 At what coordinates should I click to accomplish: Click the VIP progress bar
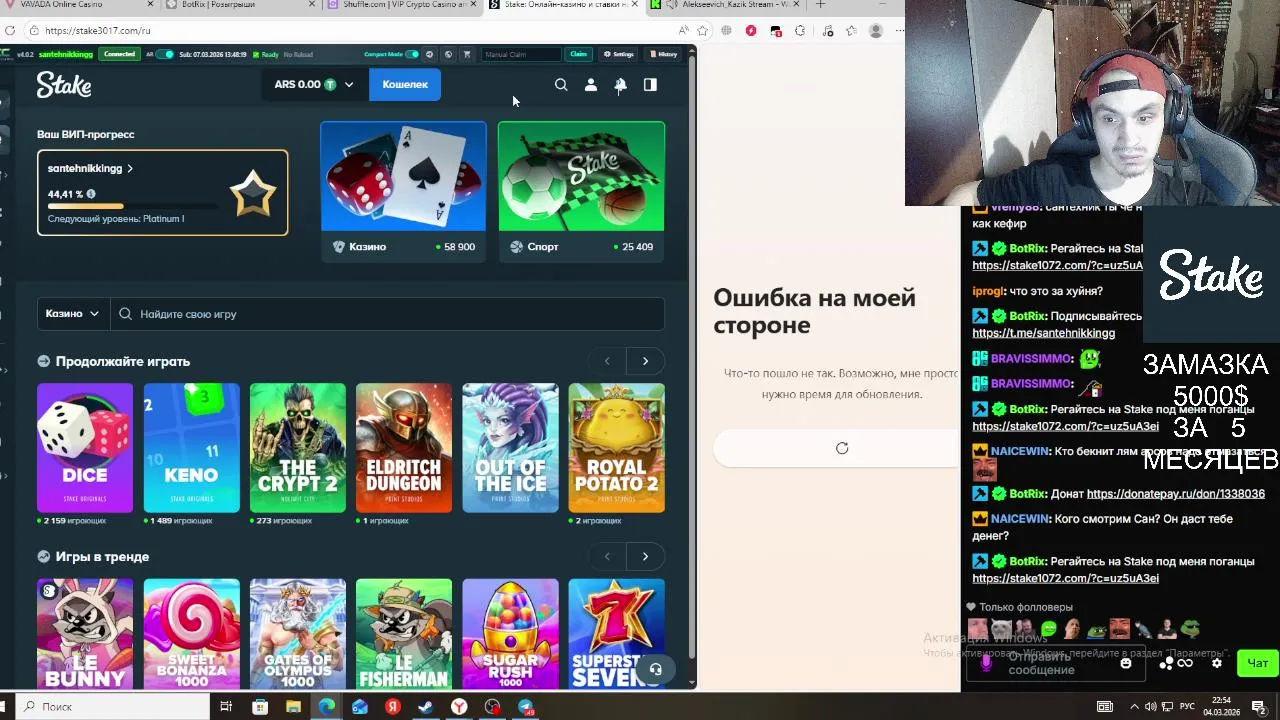pyautogui.click(x=132, y=206)
